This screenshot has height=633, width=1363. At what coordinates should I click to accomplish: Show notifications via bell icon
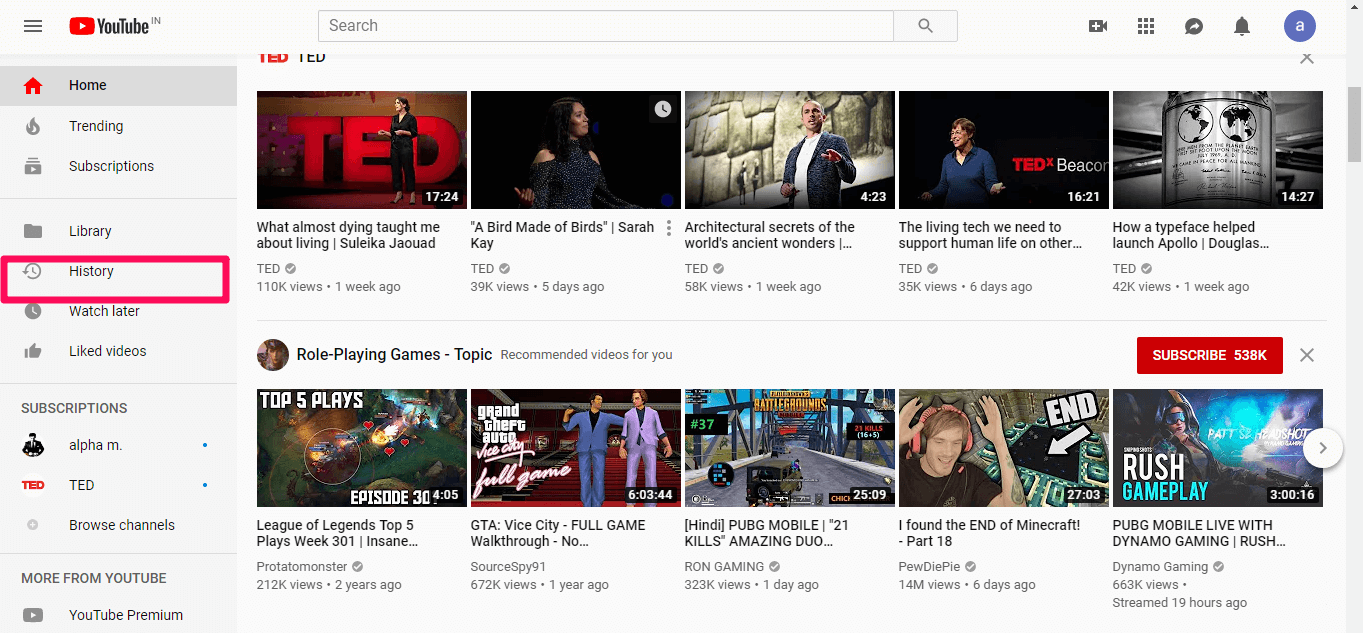[1242, 26]
